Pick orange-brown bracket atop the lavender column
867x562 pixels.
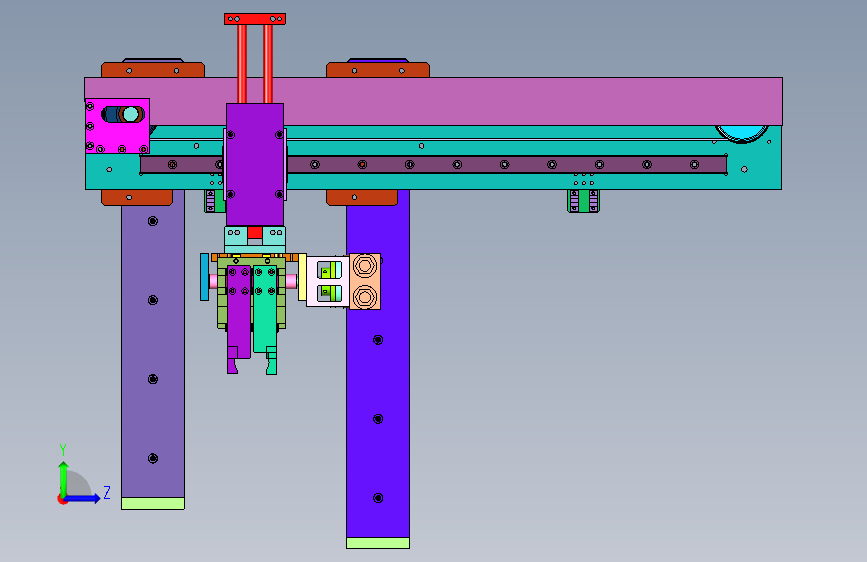coord(137,197)
